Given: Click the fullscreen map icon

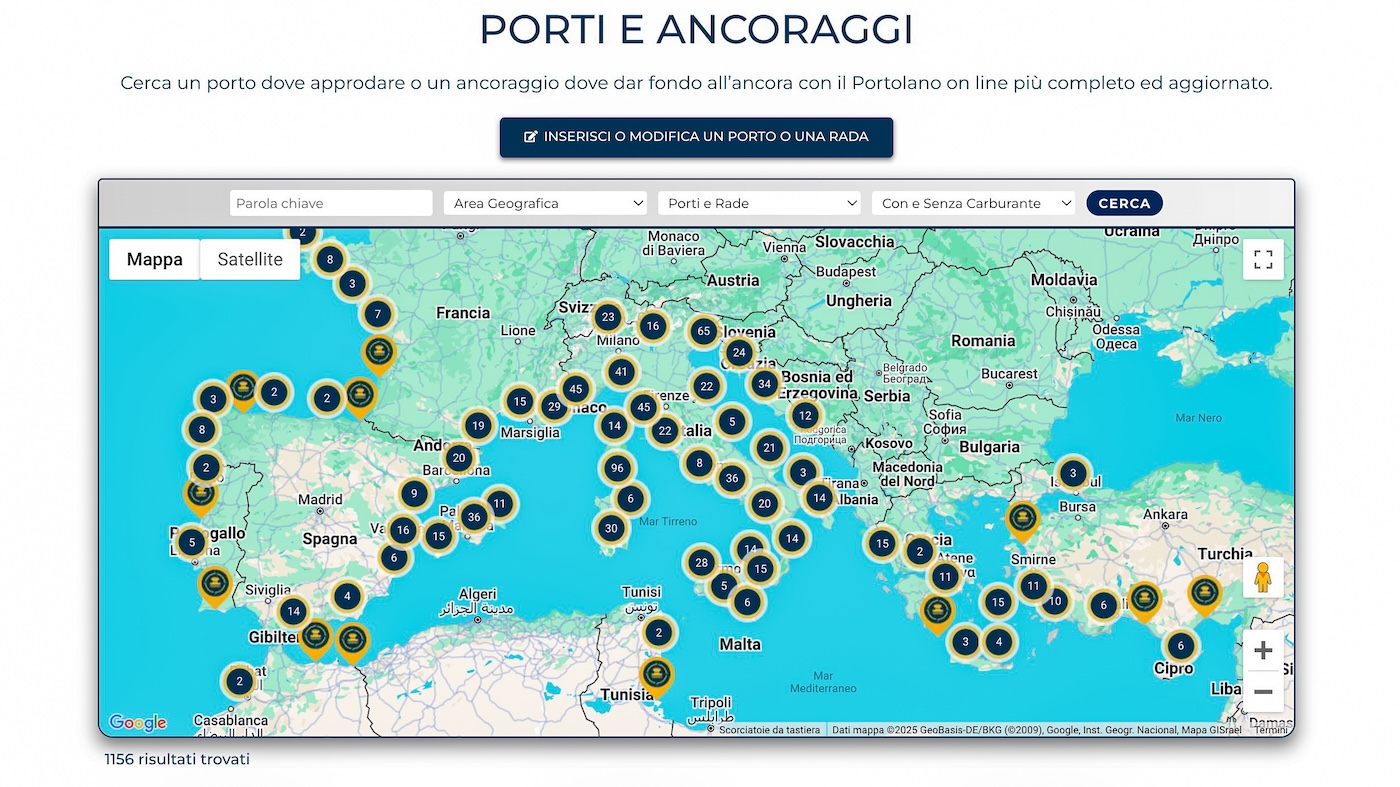Looking at the screenshot, I should click(1263, 258).
